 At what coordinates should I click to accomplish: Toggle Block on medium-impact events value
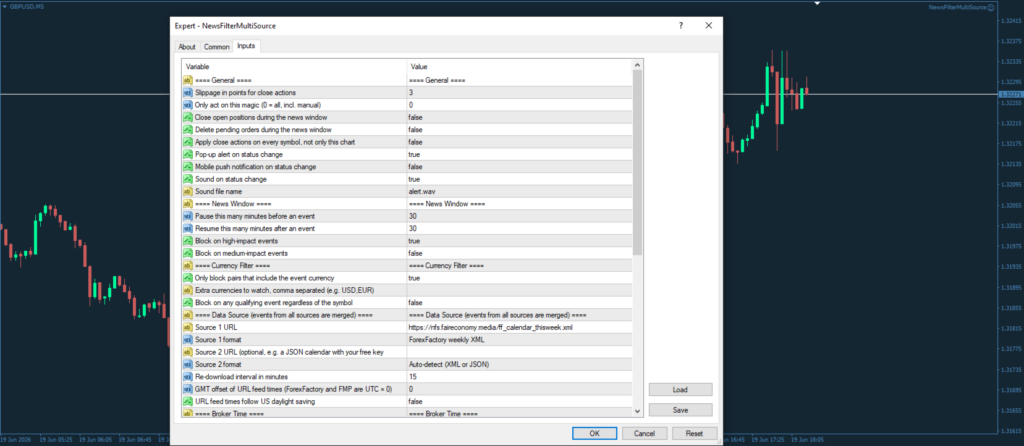[x=519, y=253]
